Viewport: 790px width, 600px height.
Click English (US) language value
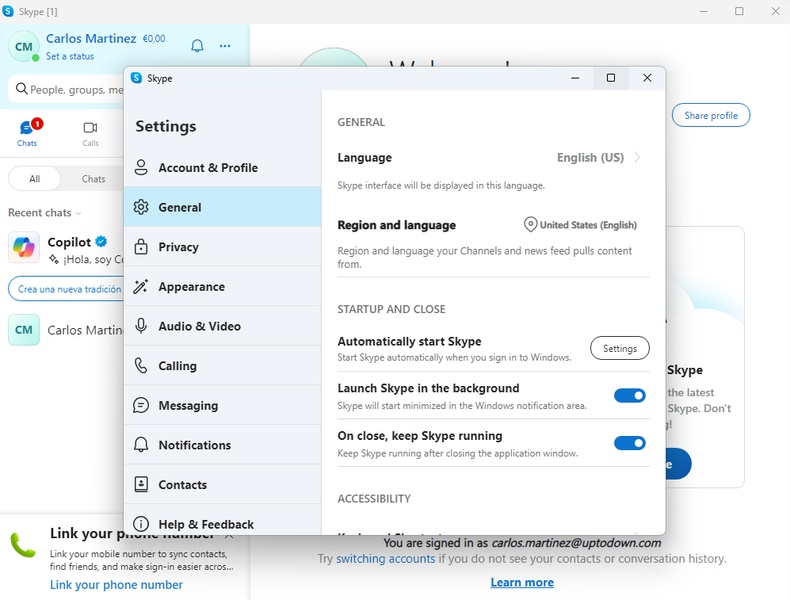click(590, 158)
